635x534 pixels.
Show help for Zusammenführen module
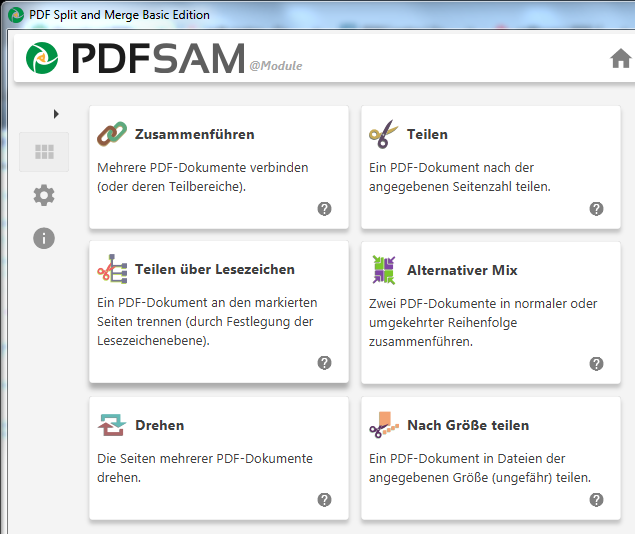(x=324, y=209)
